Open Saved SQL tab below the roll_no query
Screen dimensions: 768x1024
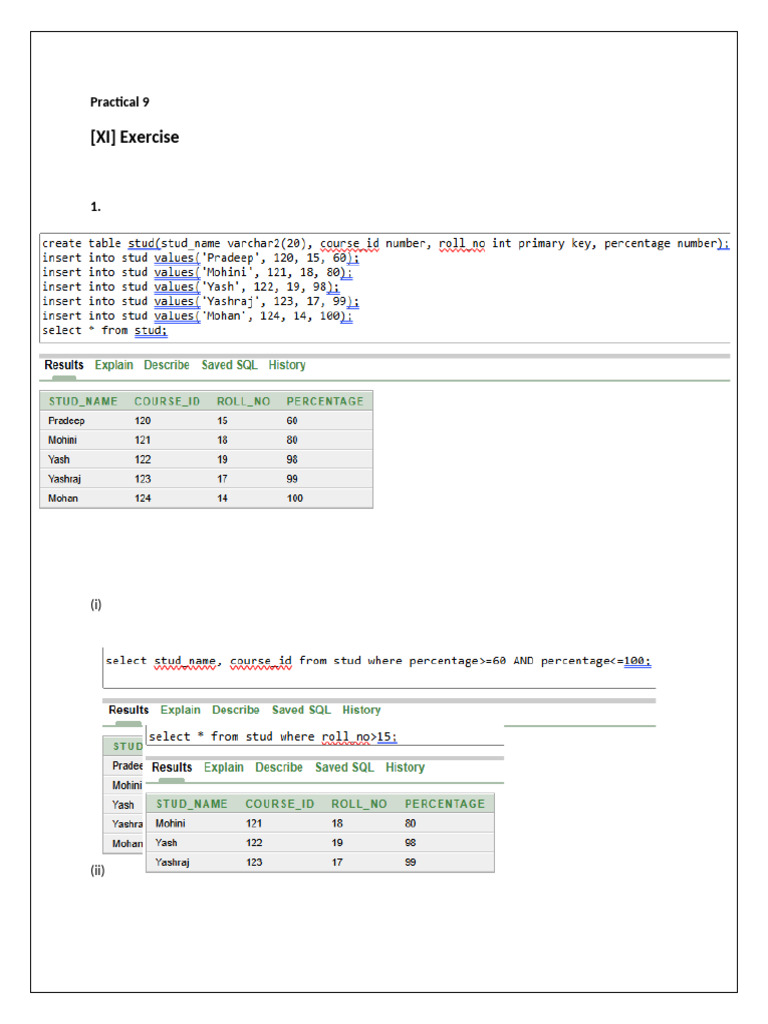click(345, 767)
